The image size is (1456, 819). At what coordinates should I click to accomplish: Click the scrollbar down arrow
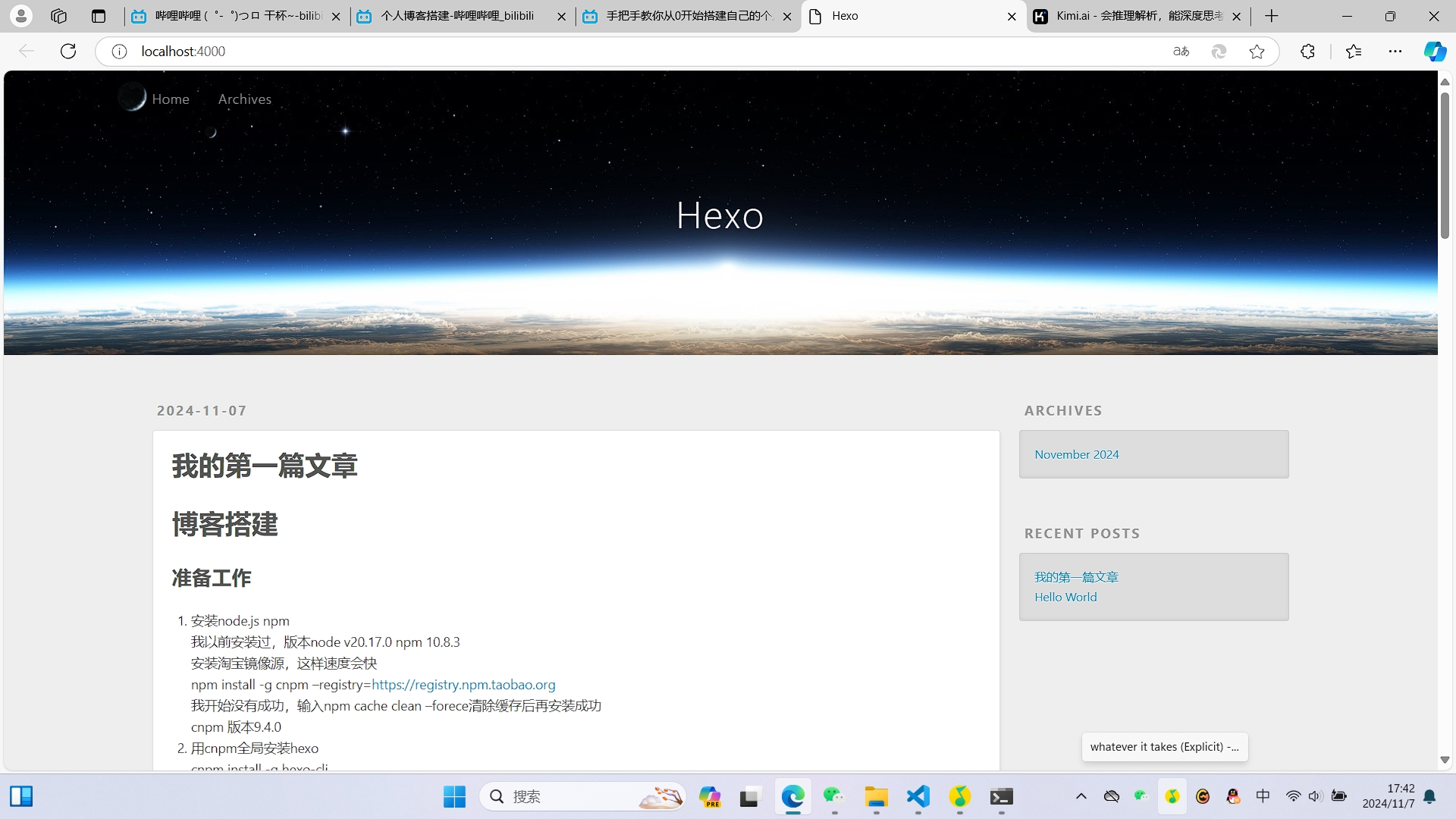point(1445,760)
